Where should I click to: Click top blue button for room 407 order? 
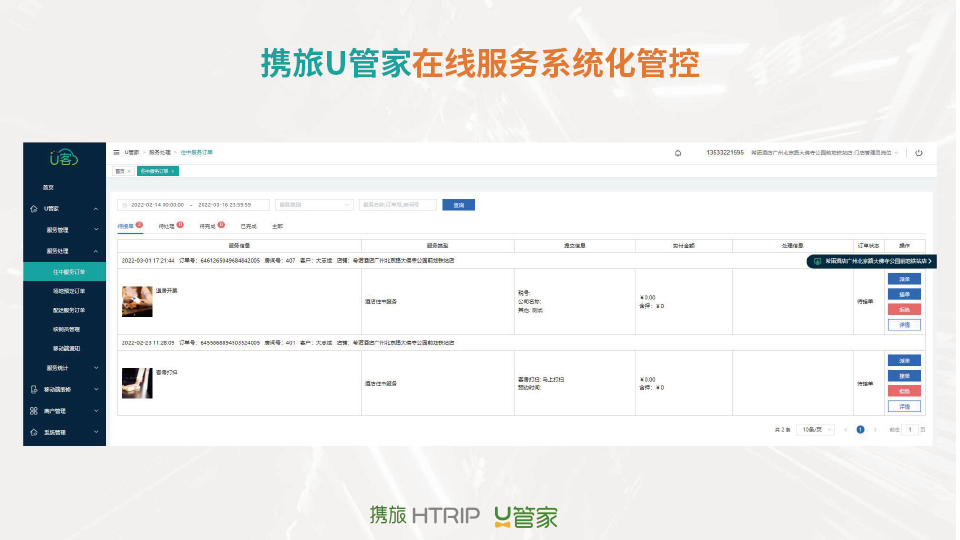[904, 279]
